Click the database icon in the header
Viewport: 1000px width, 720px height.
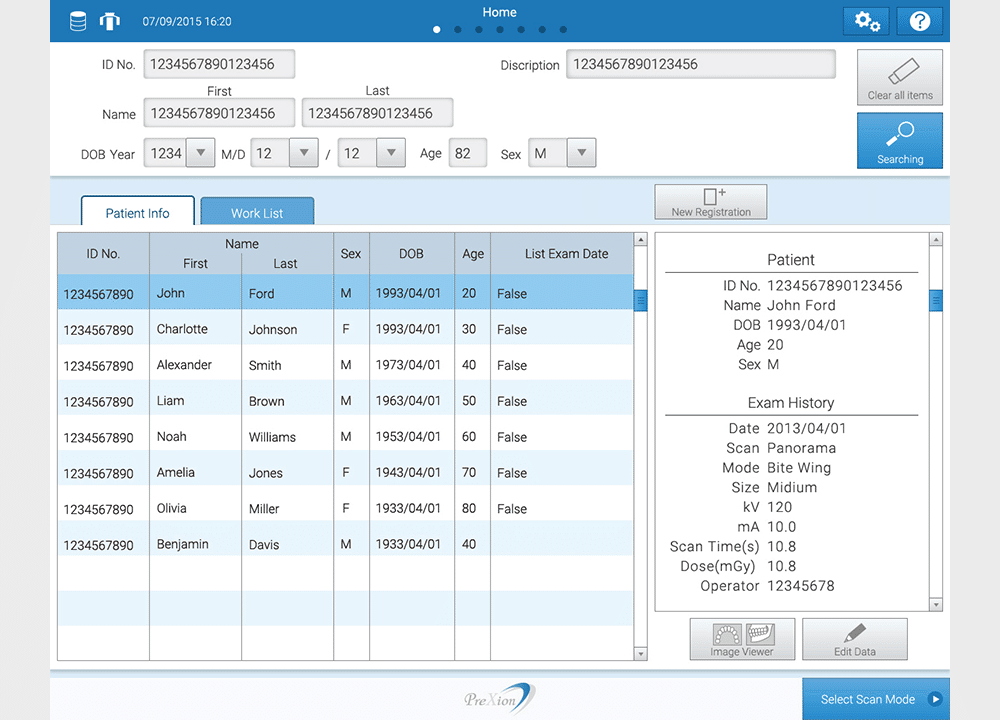click(78, 21)
